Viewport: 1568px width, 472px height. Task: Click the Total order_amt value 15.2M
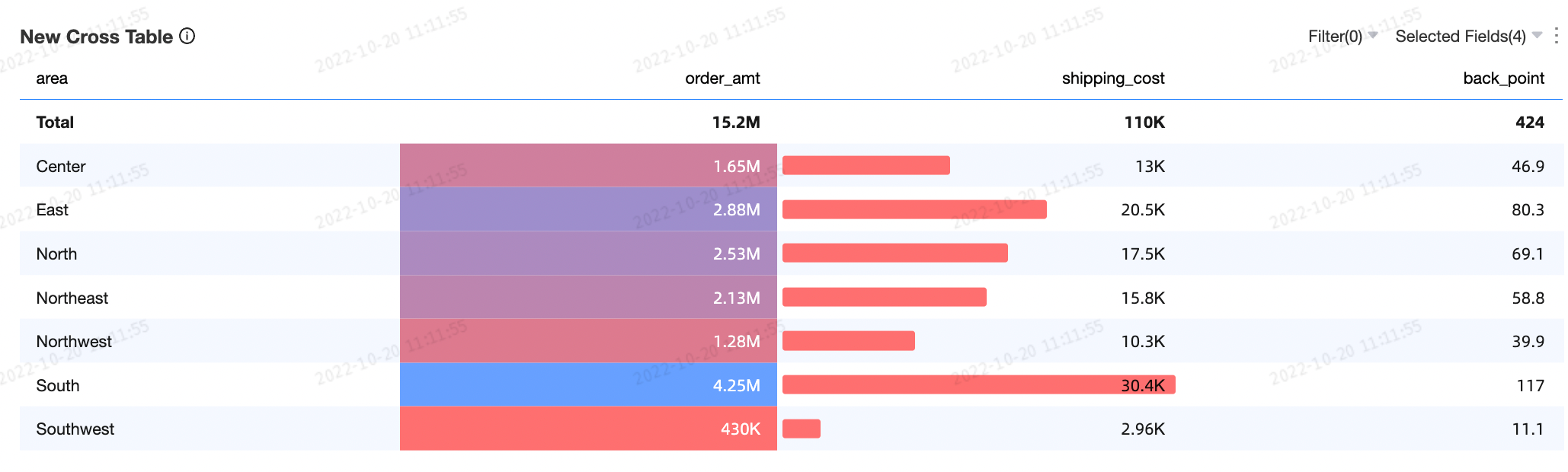tap(735, 123)
